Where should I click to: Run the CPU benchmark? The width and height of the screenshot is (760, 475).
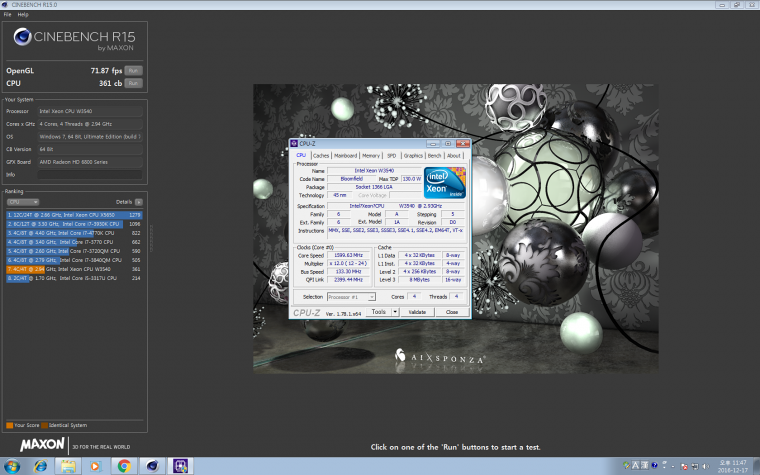tap(133, 83)
